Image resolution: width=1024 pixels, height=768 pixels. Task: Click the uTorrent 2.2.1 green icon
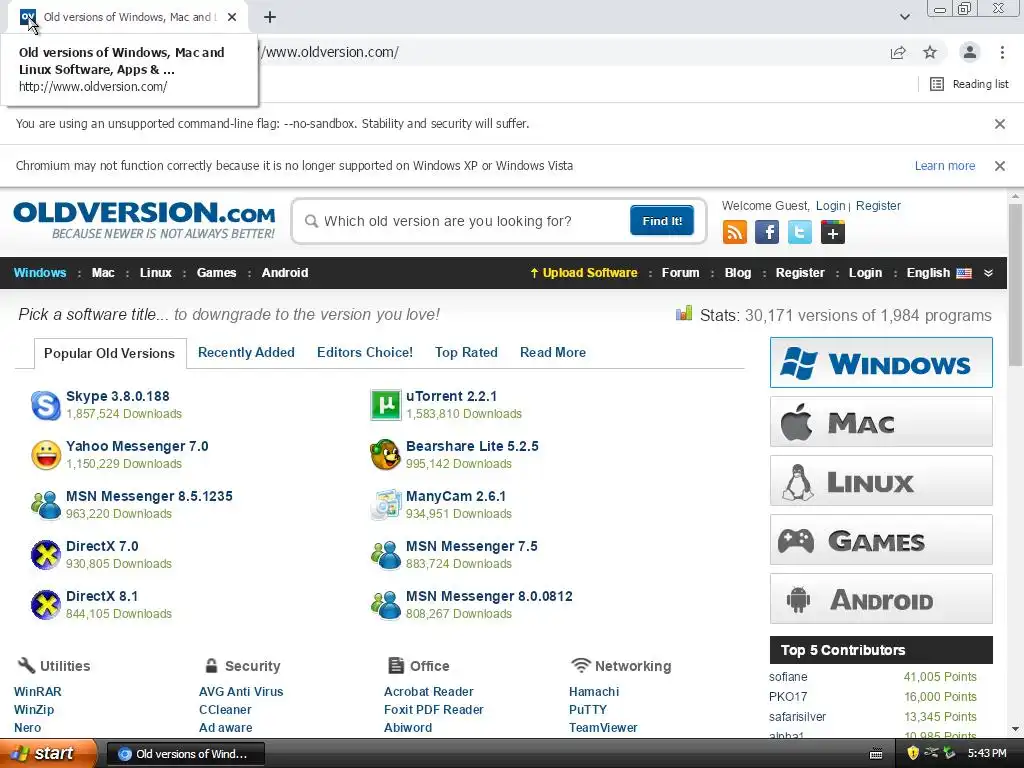point(386,405)
